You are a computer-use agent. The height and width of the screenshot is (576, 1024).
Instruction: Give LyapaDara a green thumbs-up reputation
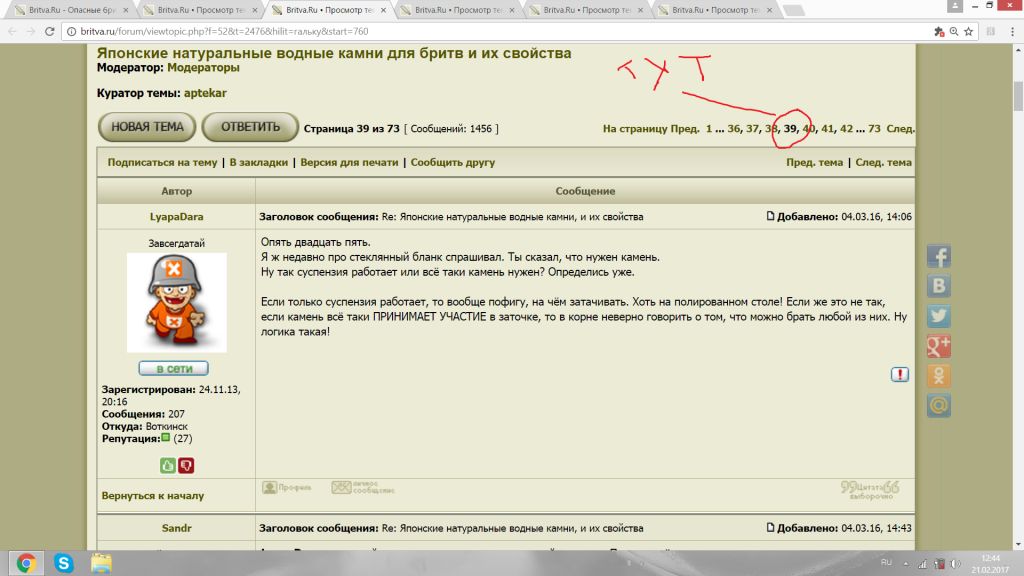pos(167,465)
